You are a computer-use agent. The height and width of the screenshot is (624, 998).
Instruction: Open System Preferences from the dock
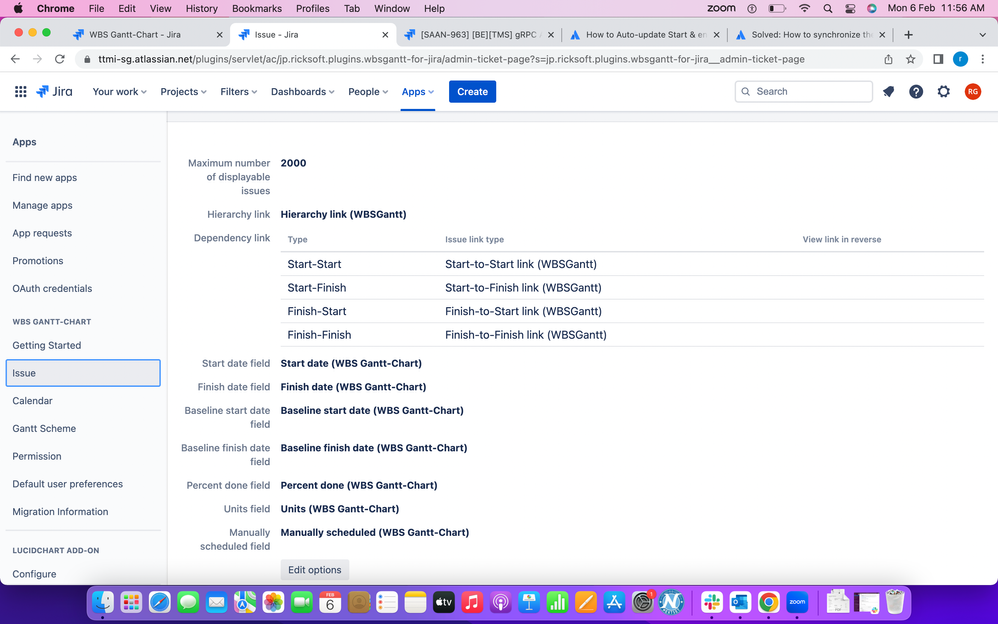point(643,602)
